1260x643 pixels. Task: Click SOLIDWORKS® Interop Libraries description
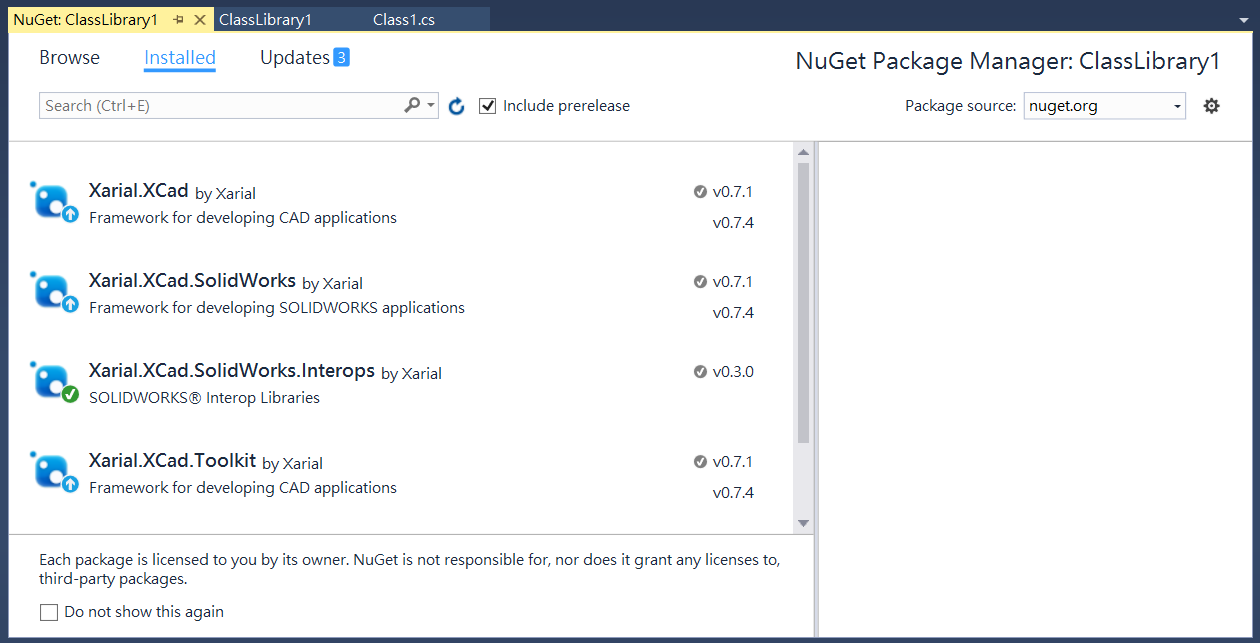point(204,398)
